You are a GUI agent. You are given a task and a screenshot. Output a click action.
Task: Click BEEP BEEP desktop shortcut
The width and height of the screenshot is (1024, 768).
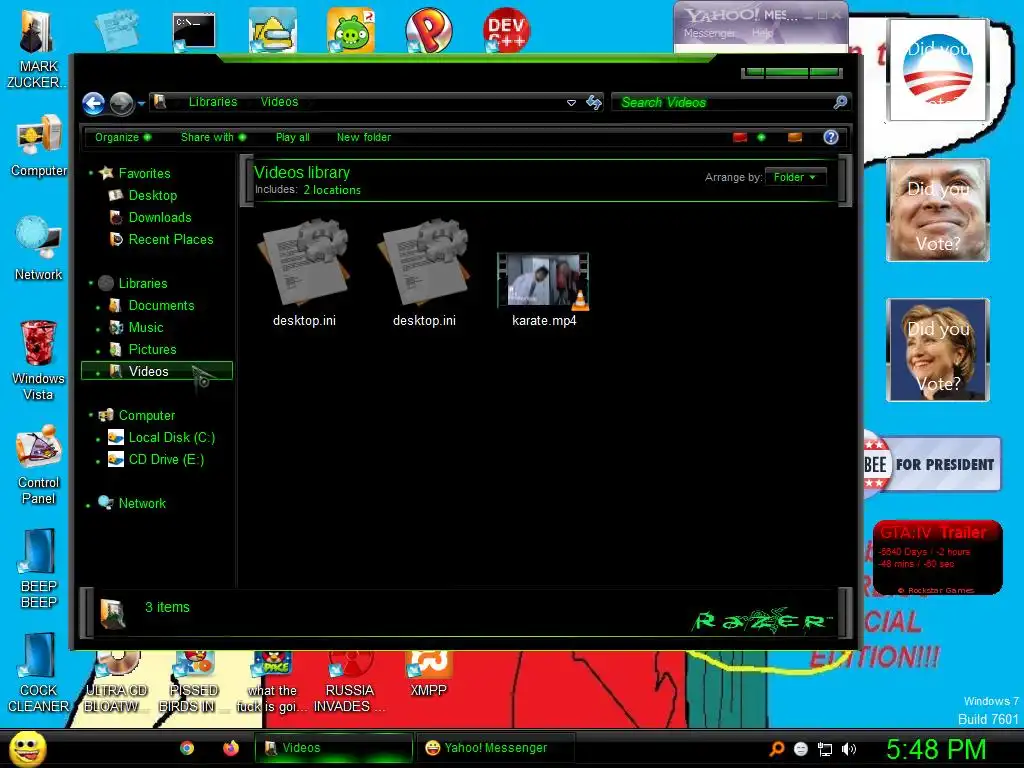tap(39, 568)
